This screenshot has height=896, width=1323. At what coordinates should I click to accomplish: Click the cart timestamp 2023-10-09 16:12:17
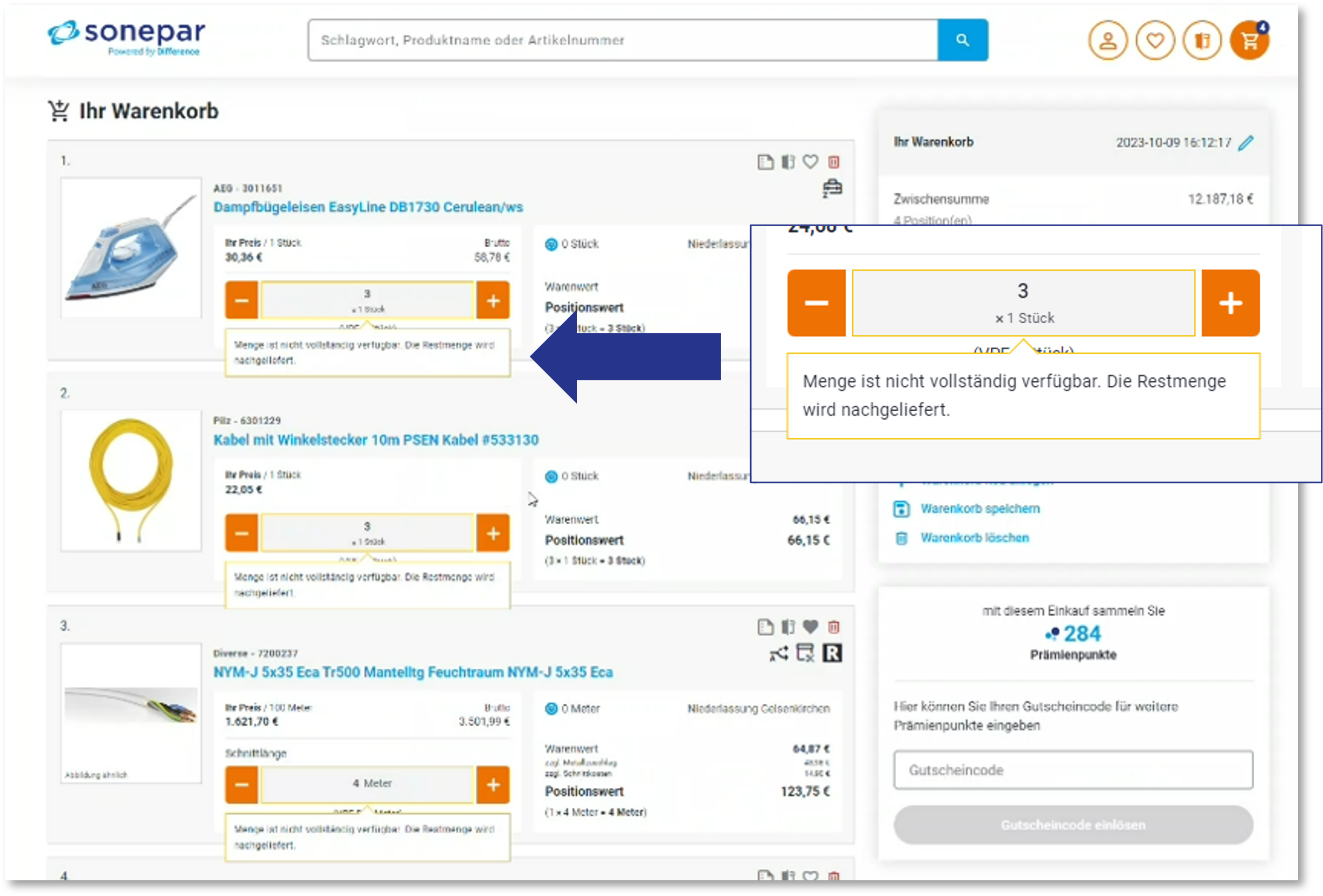tap(1173, 143)
